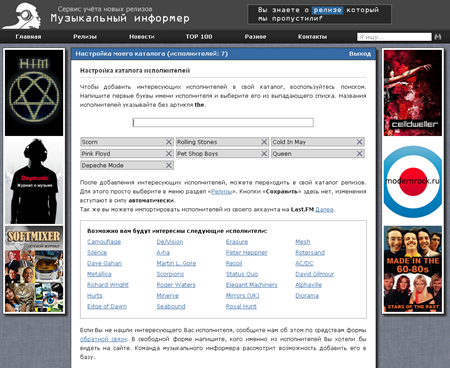Viewport: 450px width, 368px height.
Task: Add suggested artist Alphaville
Action: 309,285
